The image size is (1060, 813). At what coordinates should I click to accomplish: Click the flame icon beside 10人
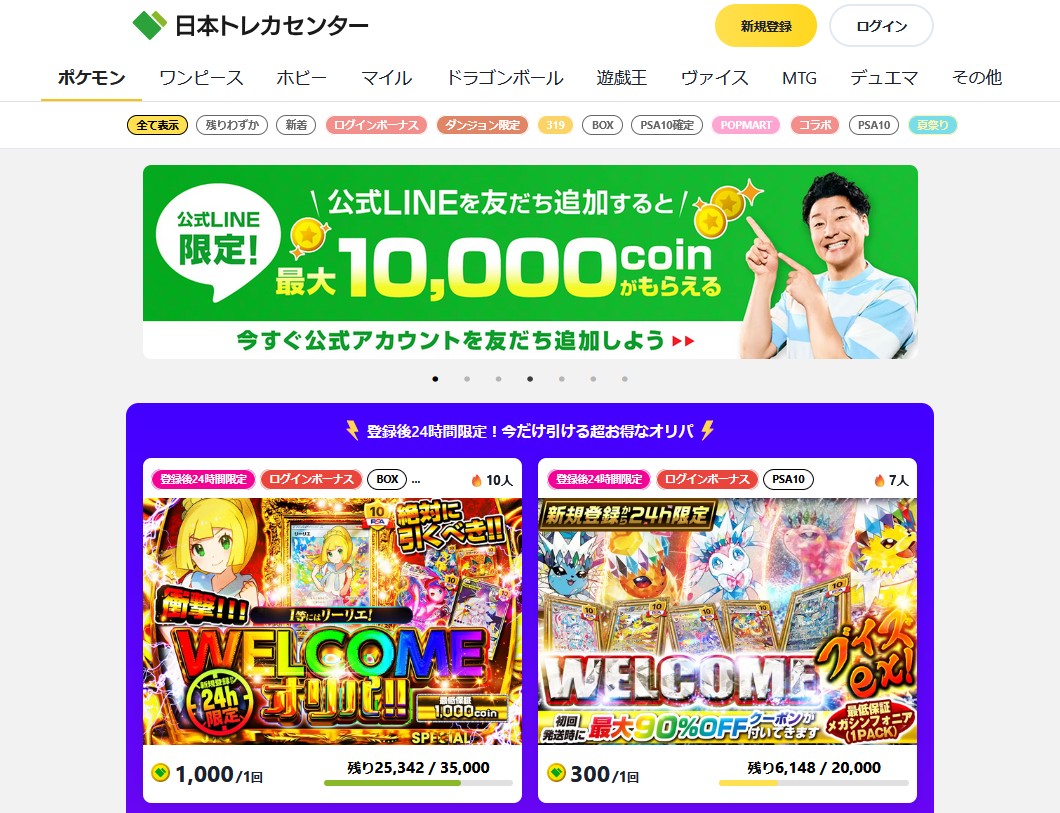click(x=477, y=480)
